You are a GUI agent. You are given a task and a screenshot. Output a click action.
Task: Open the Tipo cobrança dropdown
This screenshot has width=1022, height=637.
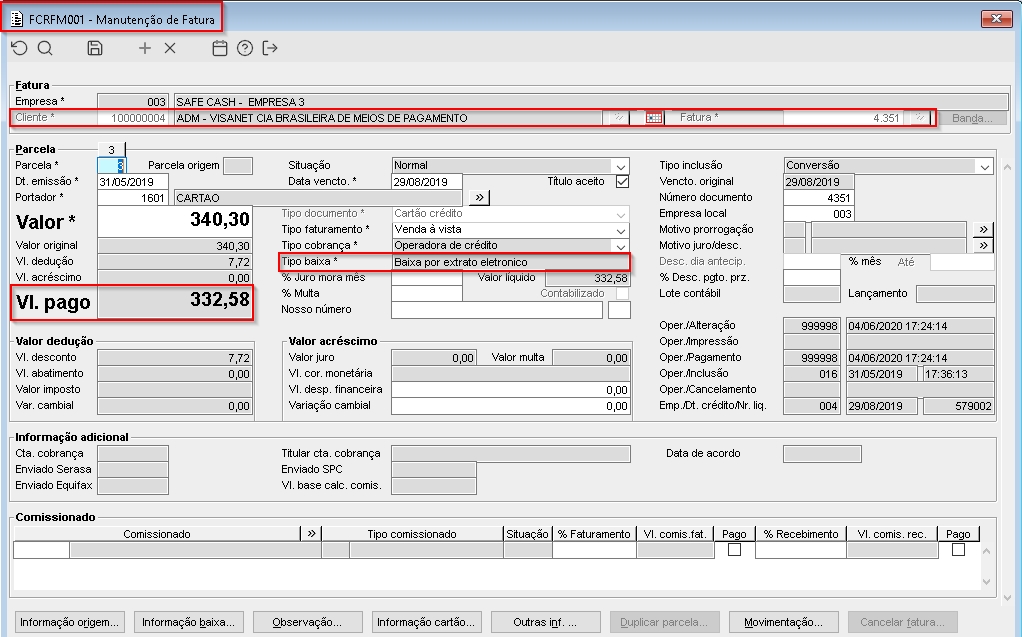[620, 246]
